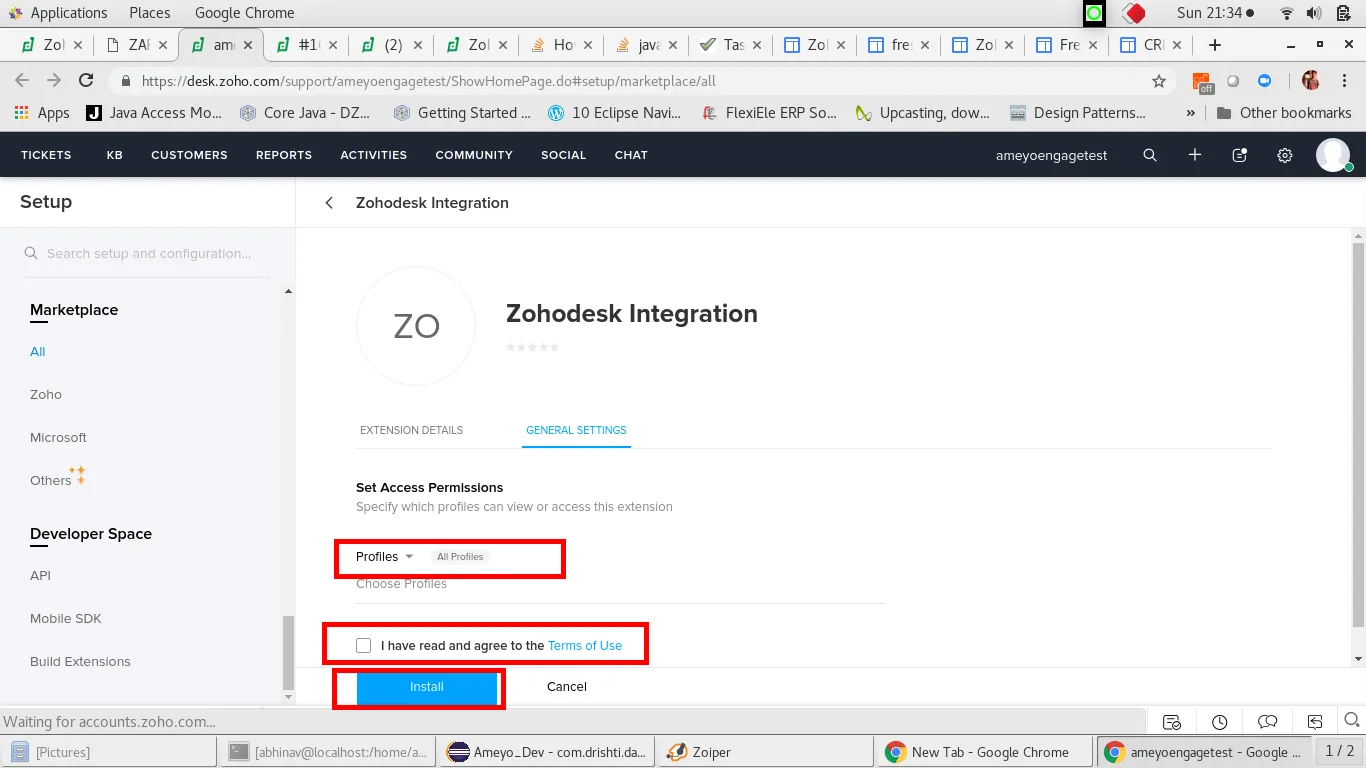Click the Wi-Fi icon in top panel
1366x768 pixels.
(x=1287, y=13)
